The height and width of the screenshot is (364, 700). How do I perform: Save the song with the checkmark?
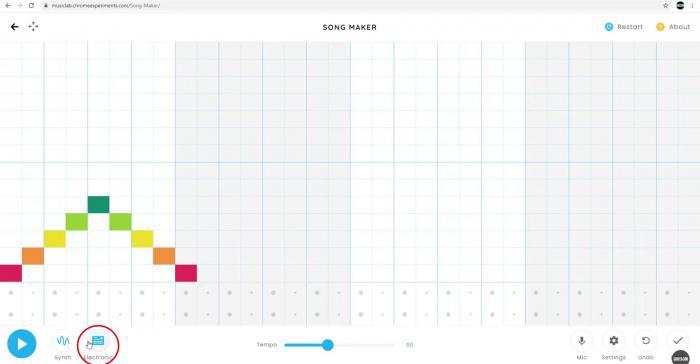[678, 341]
